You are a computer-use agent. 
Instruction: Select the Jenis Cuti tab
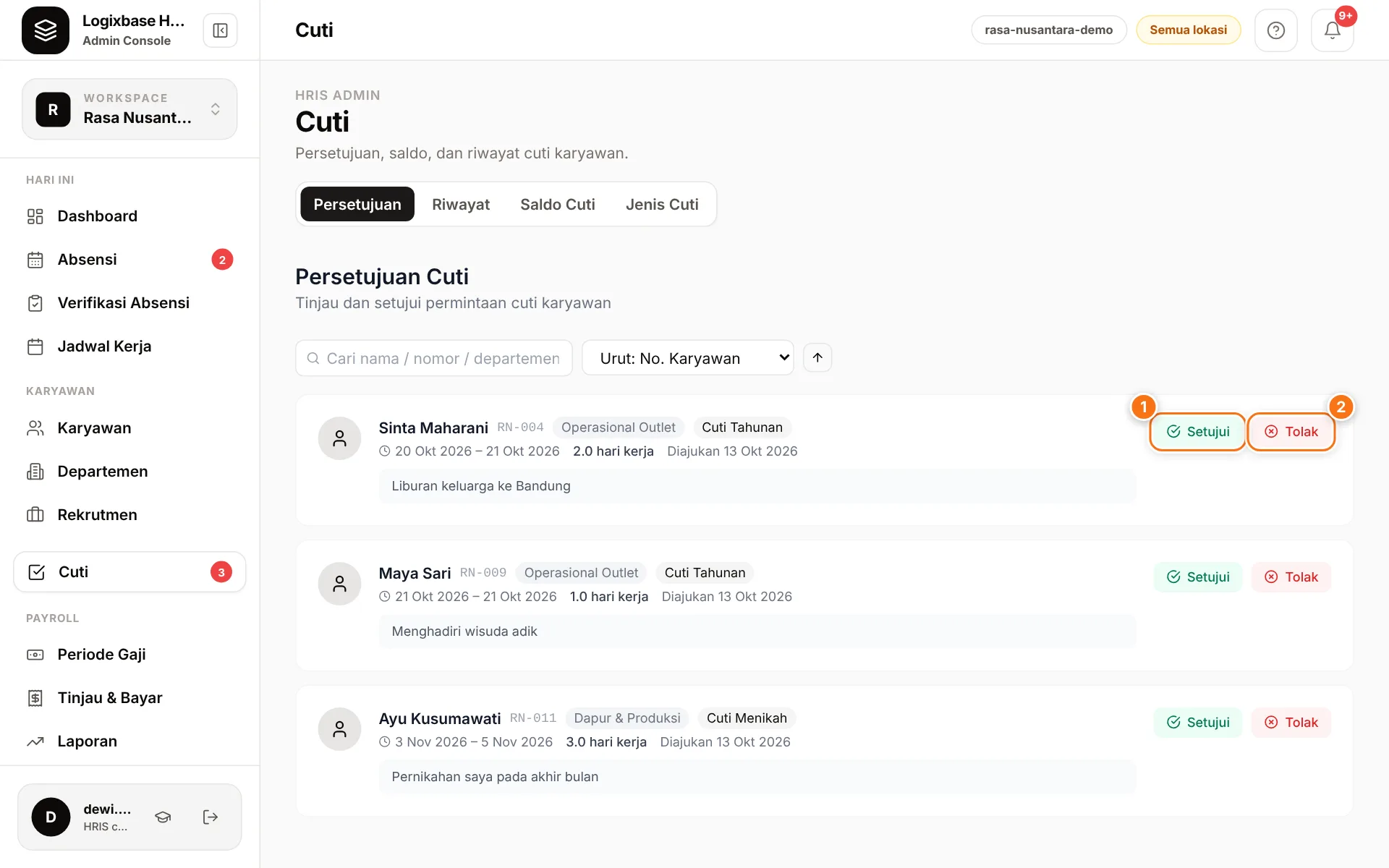click(662, 205)
